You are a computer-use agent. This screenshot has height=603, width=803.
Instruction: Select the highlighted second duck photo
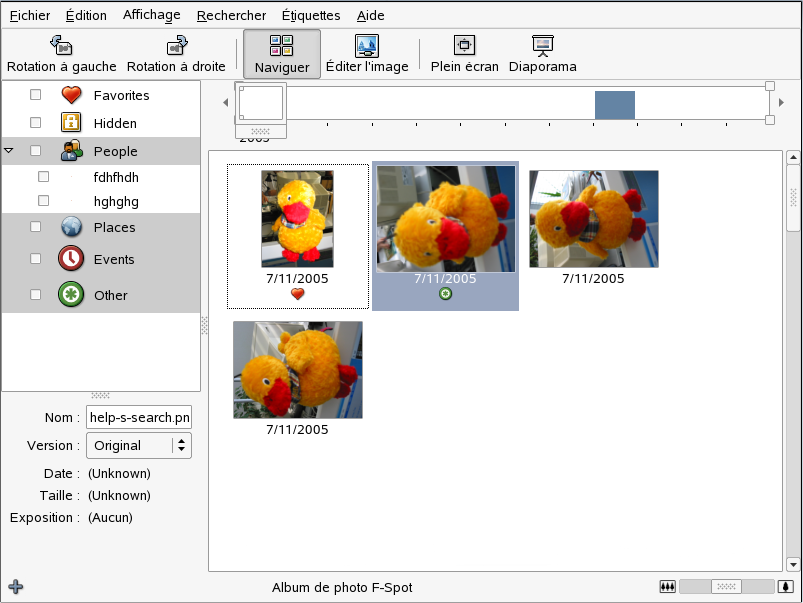tap(446, 219)
